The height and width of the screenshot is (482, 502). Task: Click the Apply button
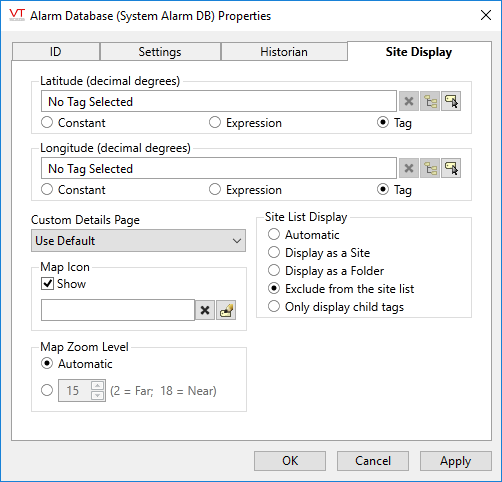pos(455,461)
